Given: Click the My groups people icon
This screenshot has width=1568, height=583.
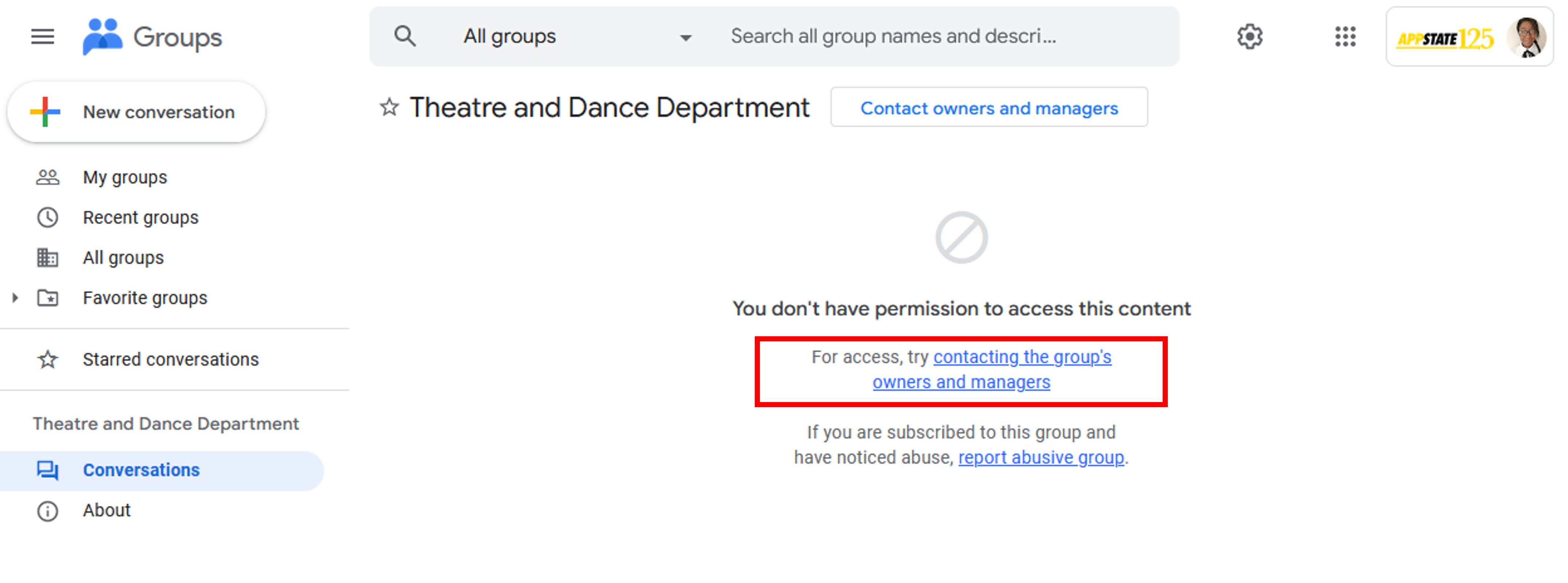Looking at the screenshot, I should [48, 177].
